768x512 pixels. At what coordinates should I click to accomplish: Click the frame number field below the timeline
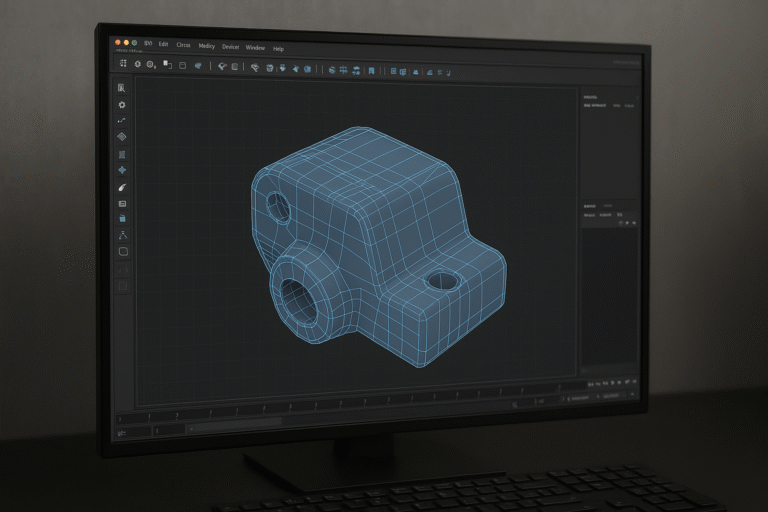169,431
